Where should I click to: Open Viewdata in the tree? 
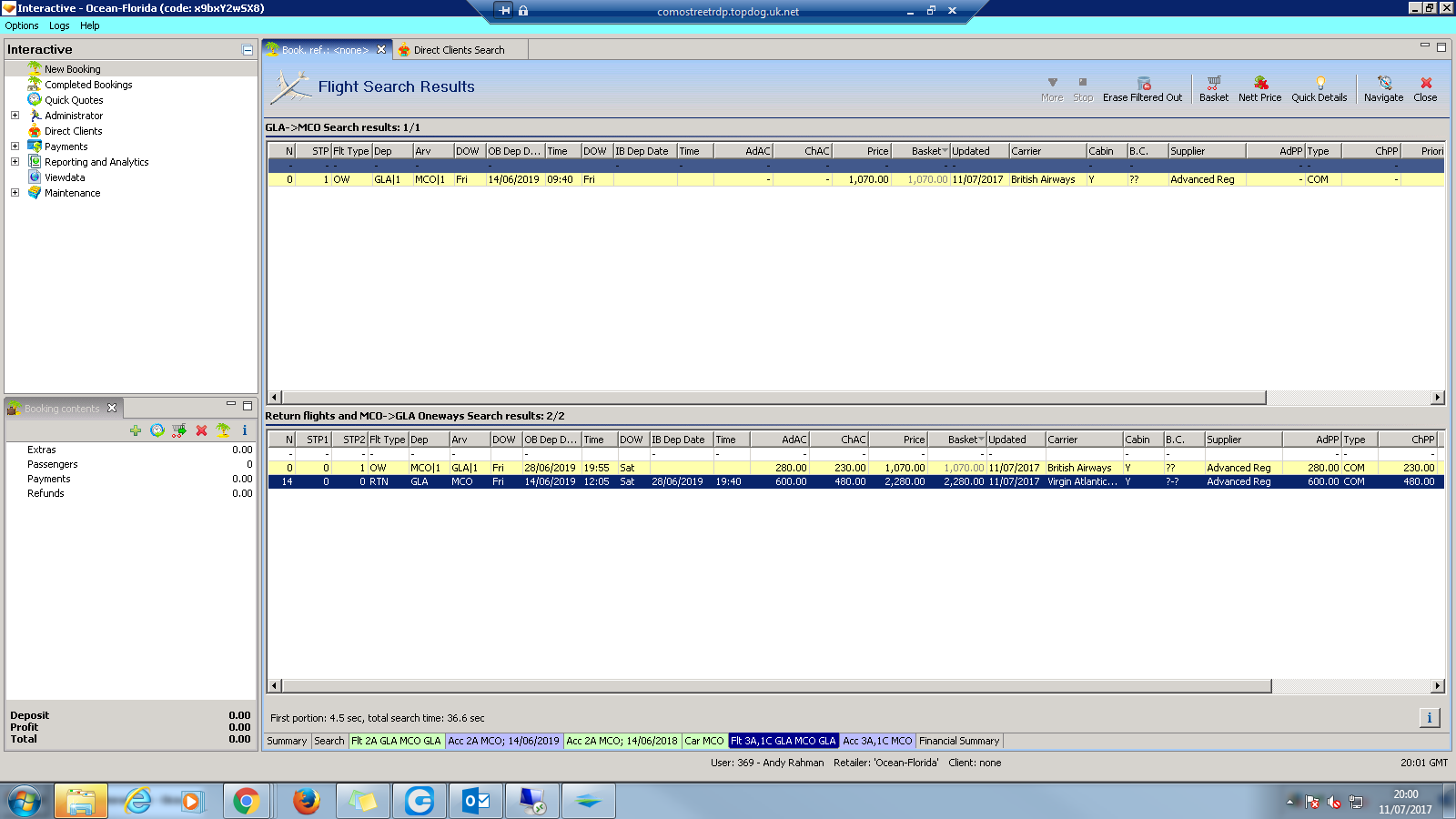pyautogui.click(x=65, y=177)
